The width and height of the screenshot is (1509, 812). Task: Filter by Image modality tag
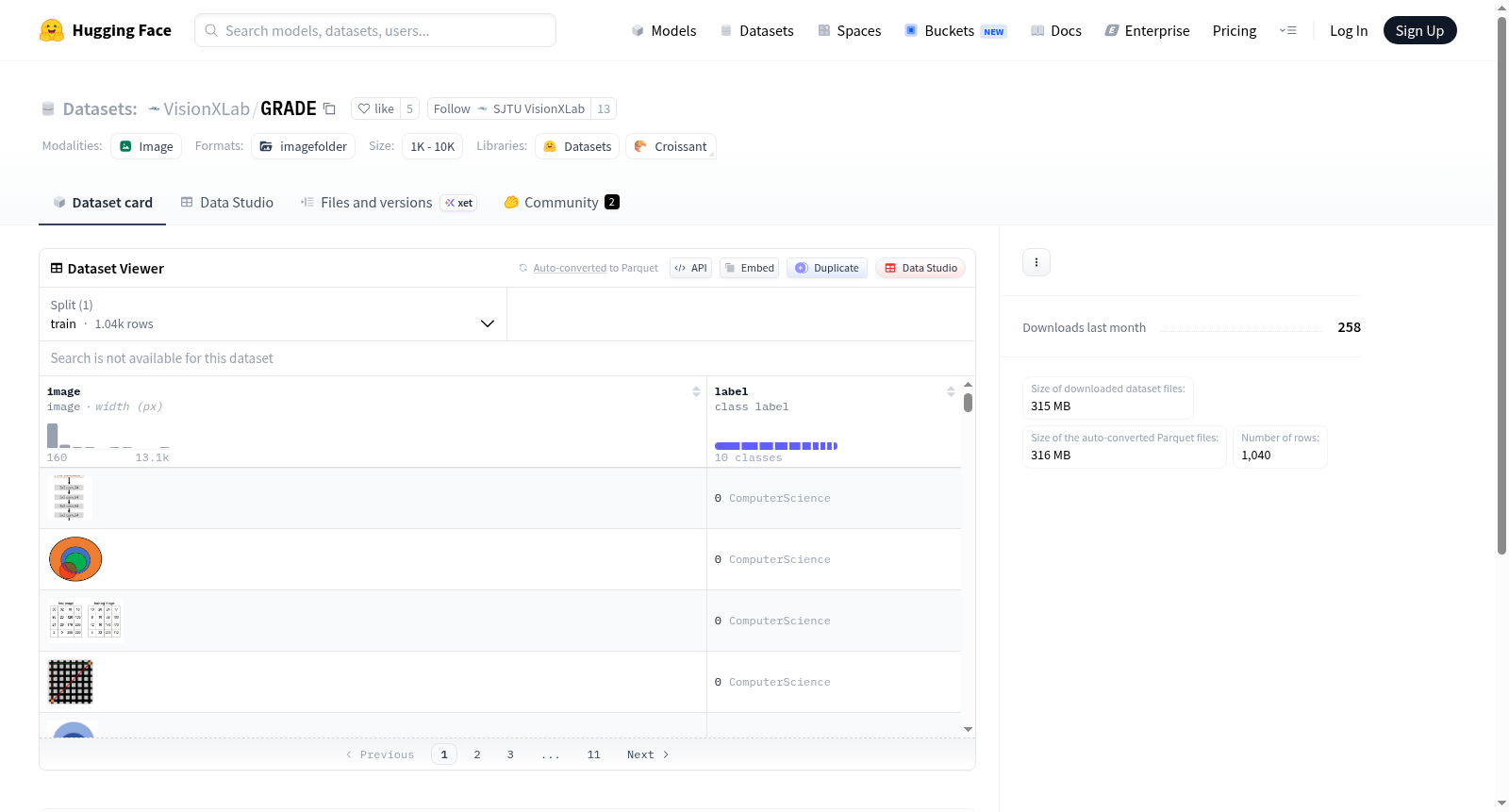[x=146, y=146]
